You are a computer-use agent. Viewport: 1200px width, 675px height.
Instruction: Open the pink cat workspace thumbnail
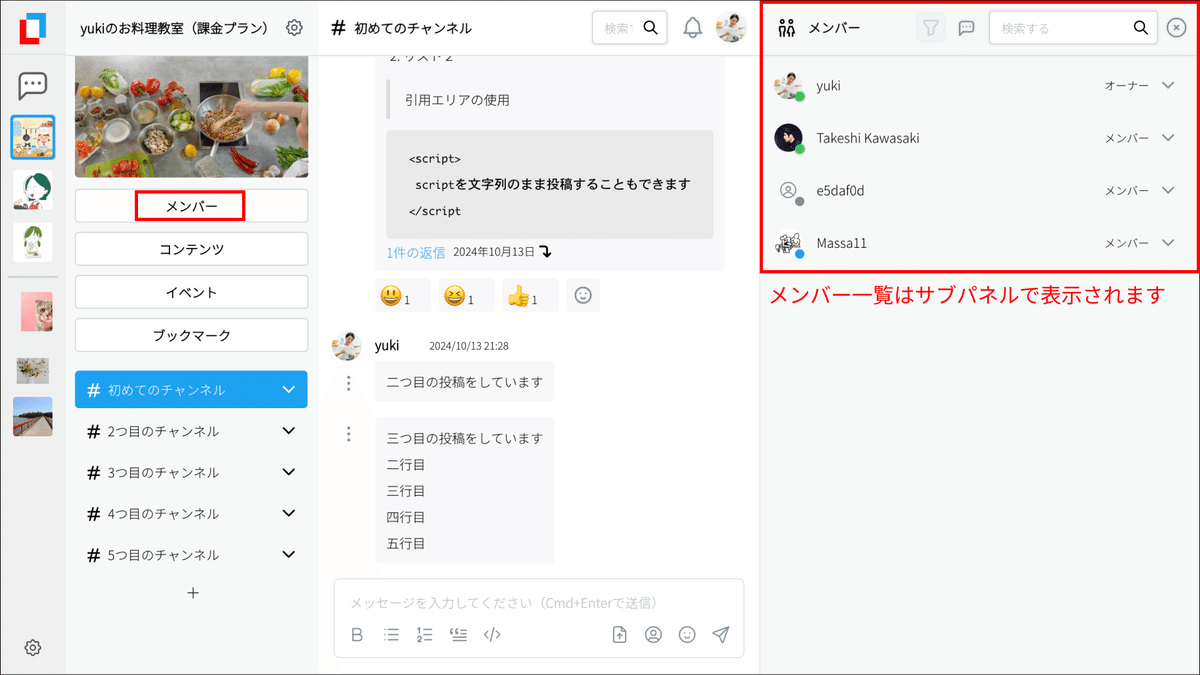point(37,312)
